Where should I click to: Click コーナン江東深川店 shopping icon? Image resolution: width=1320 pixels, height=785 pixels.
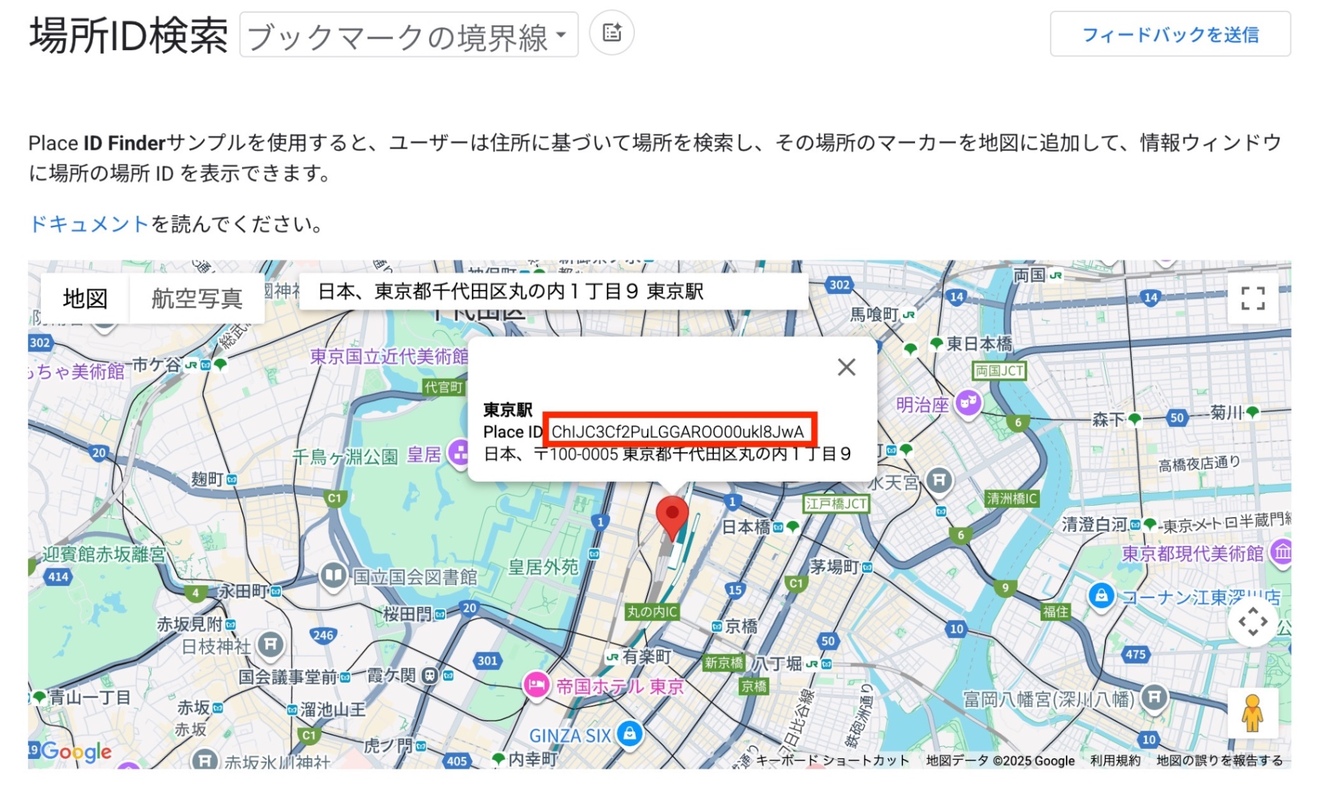(1101, 597)
